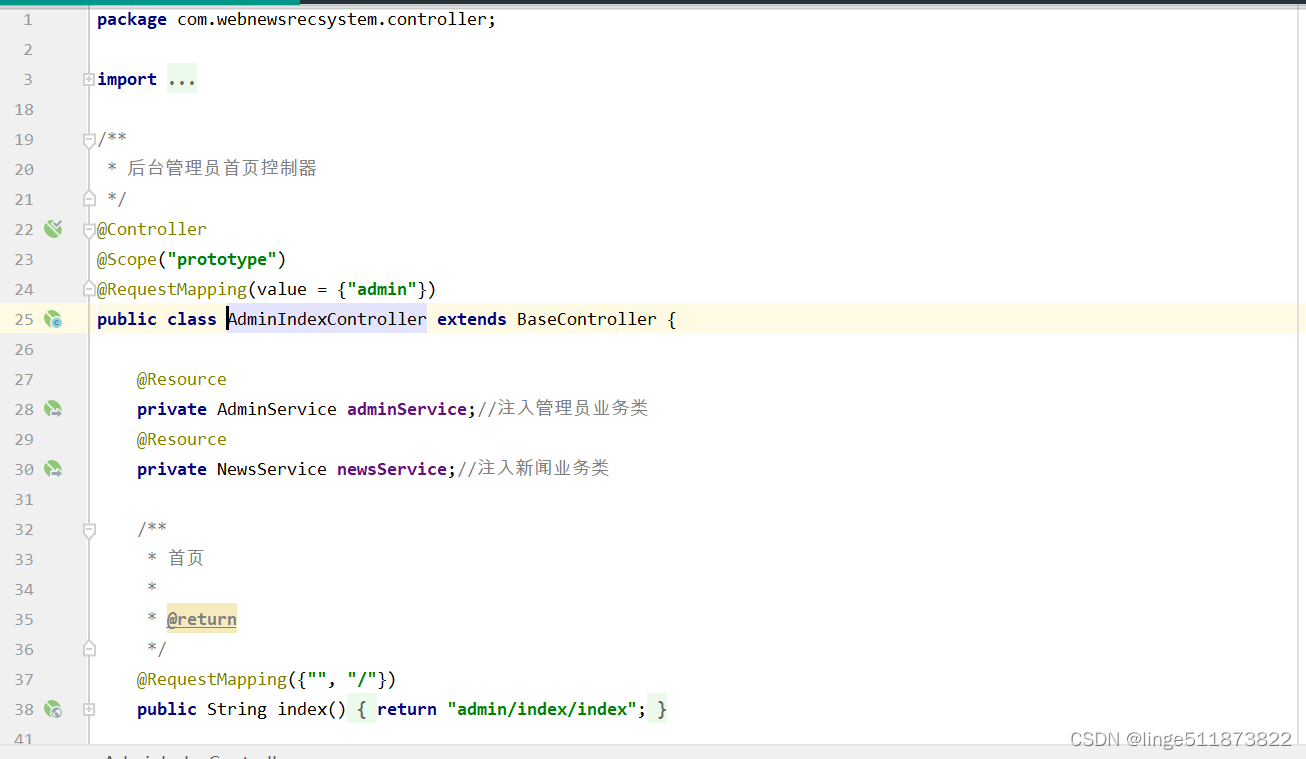Click the adminService field name
Image resolution: width=1306 pixels, height=759 pixels.
click(407, 409)
